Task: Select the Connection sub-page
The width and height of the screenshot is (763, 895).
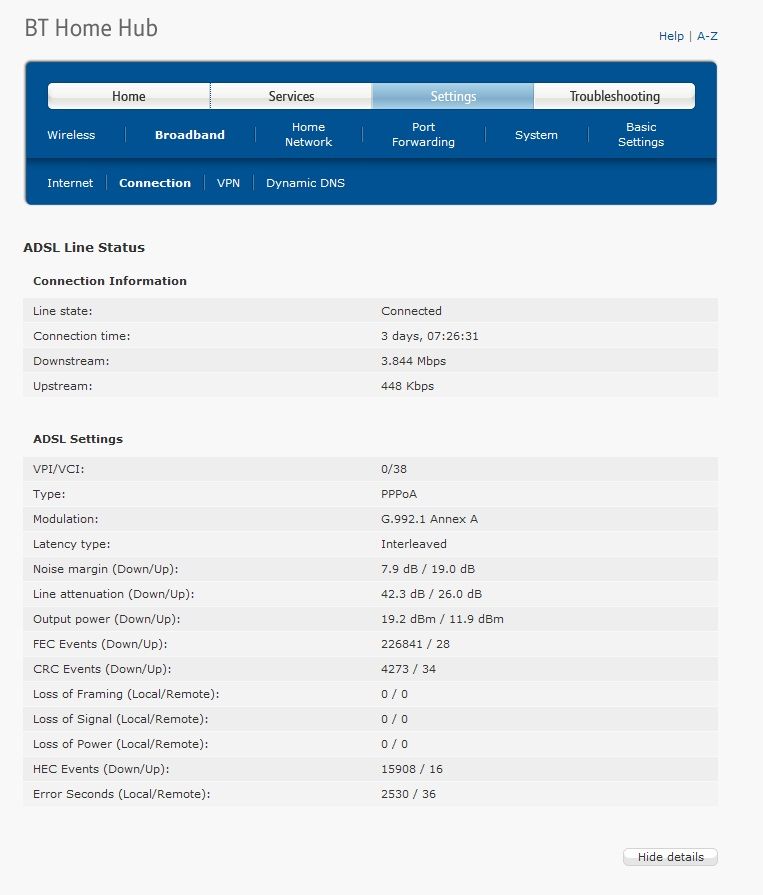Action: tap(155, 183)
